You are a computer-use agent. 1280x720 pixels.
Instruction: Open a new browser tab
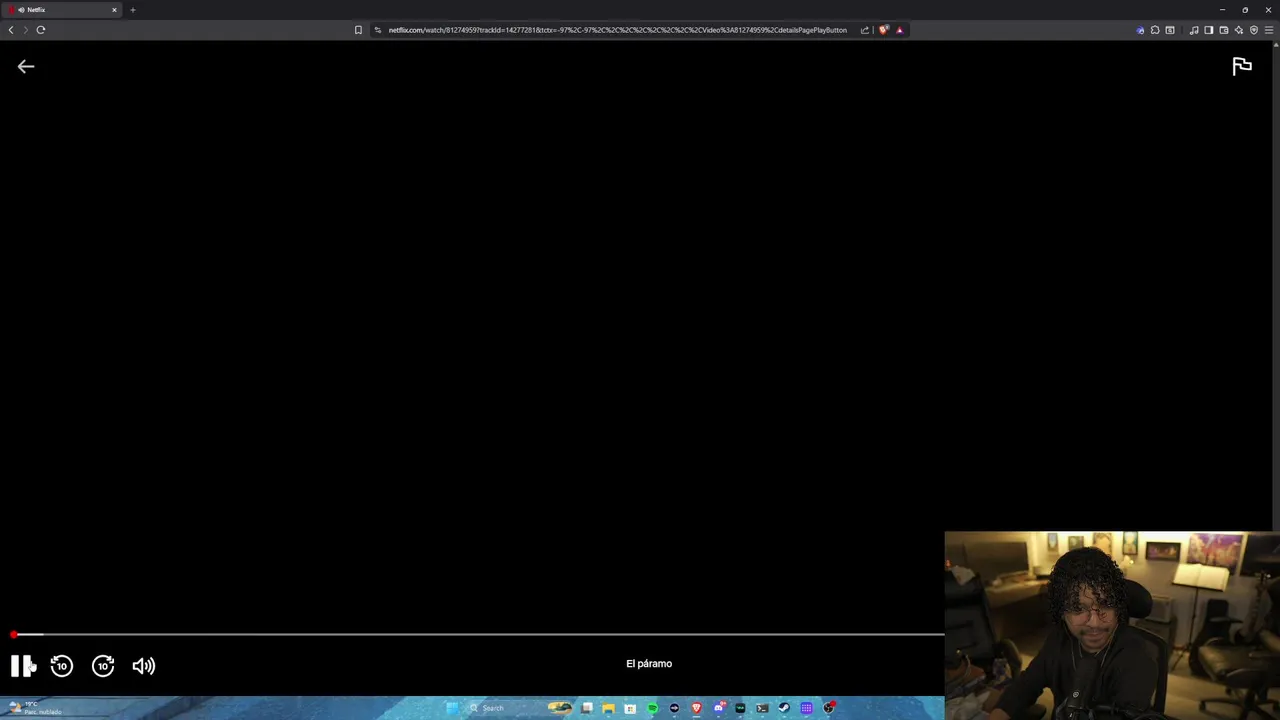pyautogui.click(x=133, y=10)
